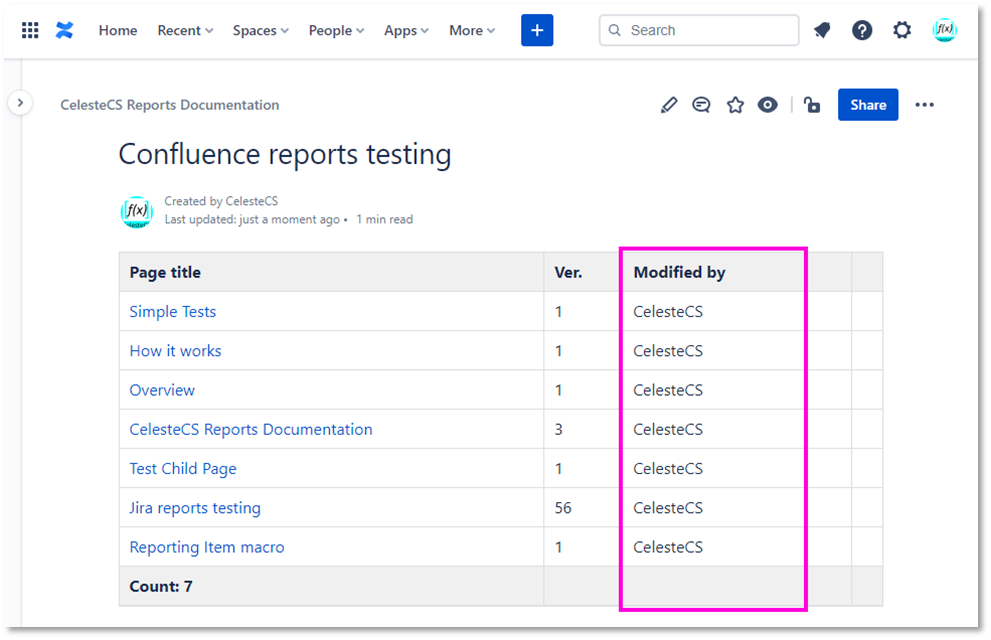The image size is (991, 640).
Task: Click the Page title column header
Action: coord(331,272)
